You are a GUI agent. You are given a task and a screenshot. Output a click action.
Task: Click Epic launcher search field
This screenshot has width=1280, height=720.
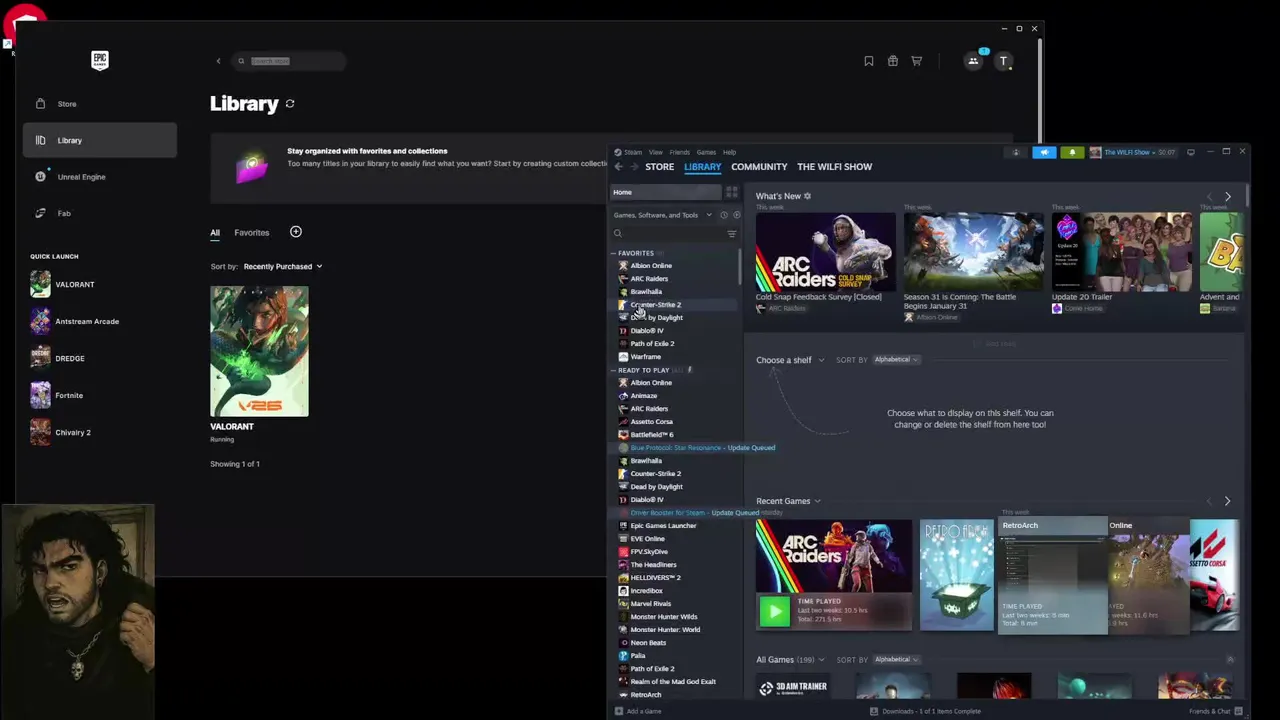290,61
